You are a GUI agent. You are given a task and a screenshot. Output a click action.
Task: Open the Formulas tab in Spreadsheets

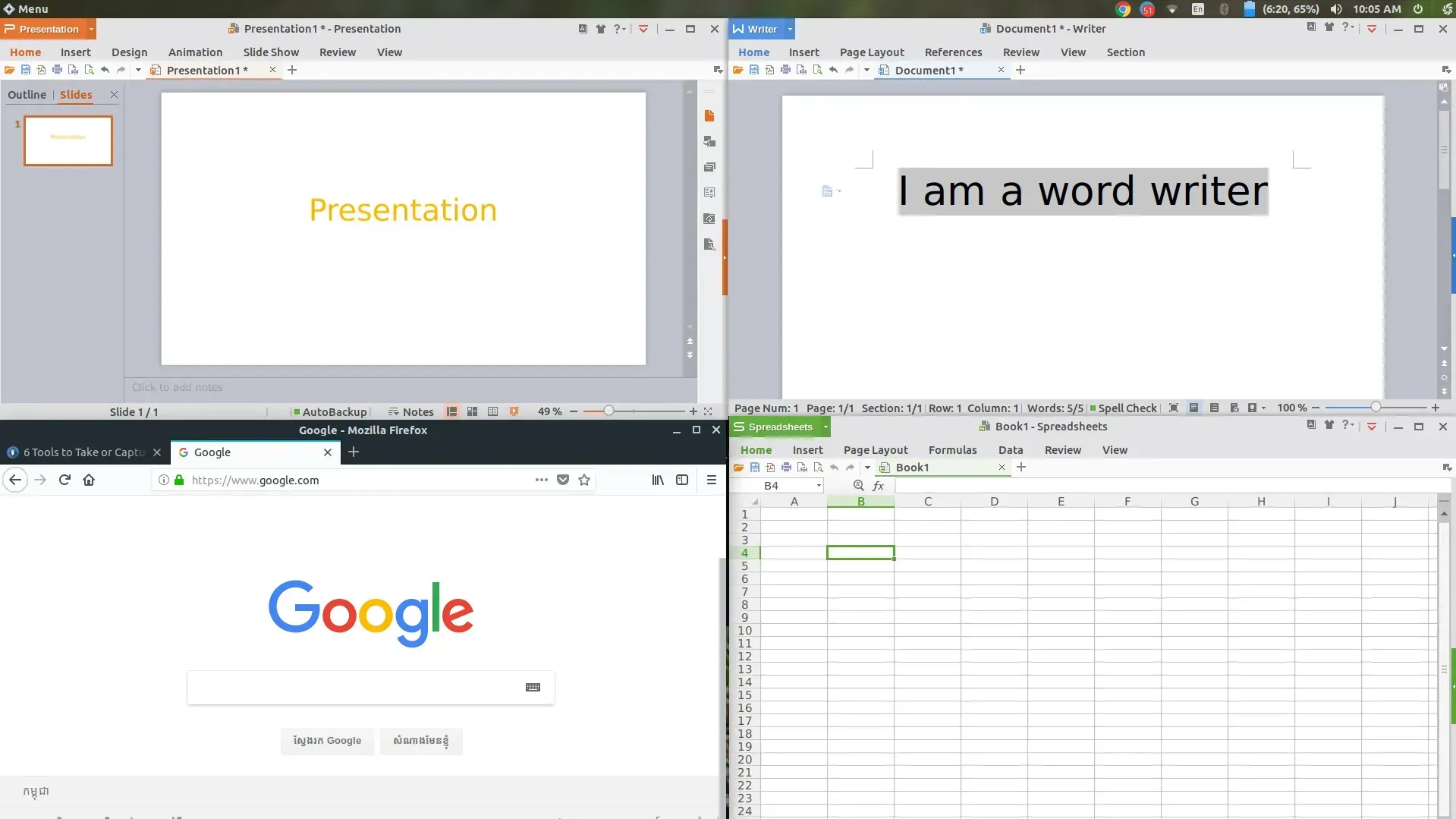tap(952, 450)
